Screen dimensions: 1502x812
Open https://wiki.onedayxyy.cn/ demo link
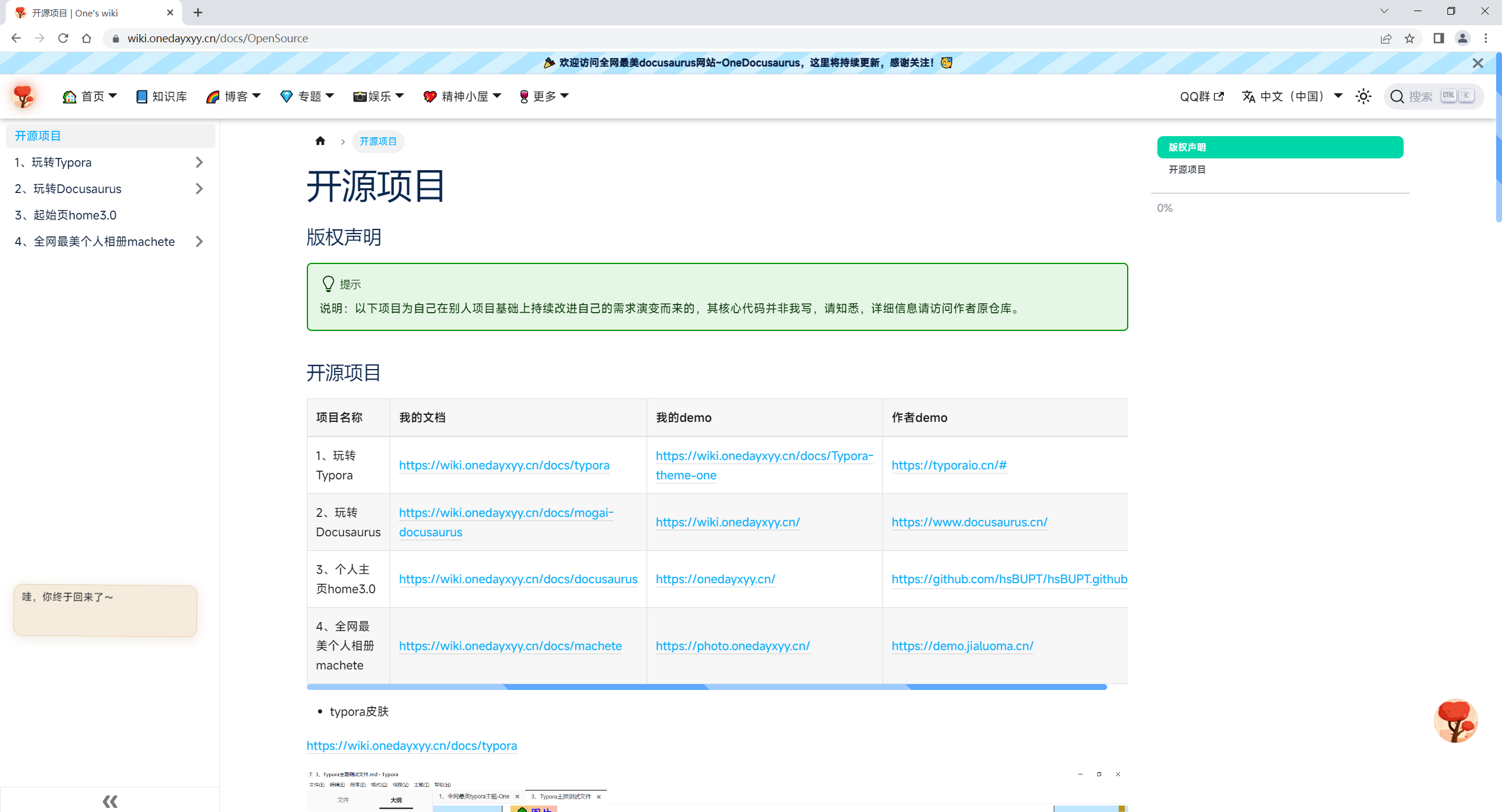click(x=728, y=522)
